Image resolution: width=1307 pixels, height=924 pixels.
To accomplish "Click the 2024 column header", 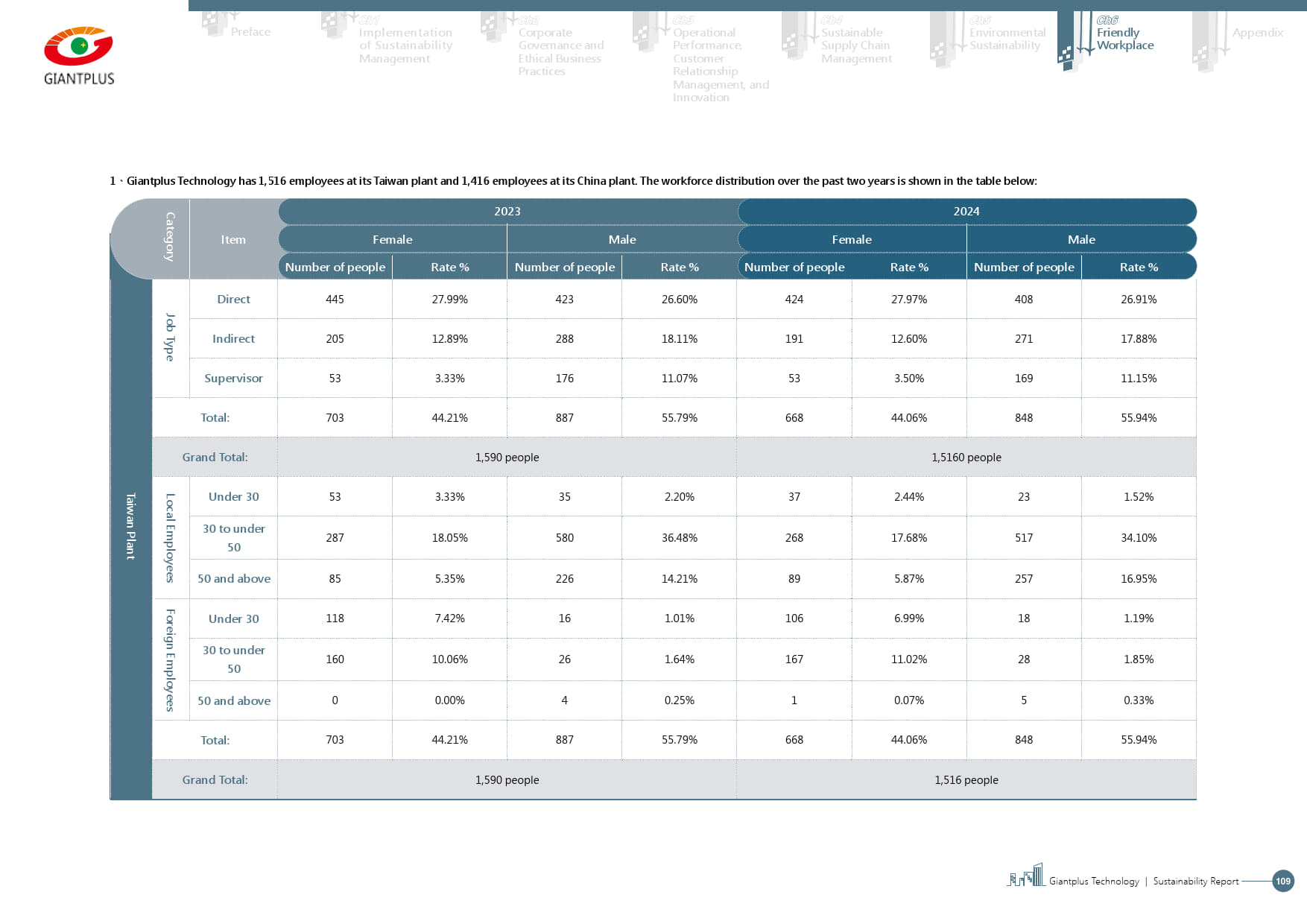I will 966,212.
